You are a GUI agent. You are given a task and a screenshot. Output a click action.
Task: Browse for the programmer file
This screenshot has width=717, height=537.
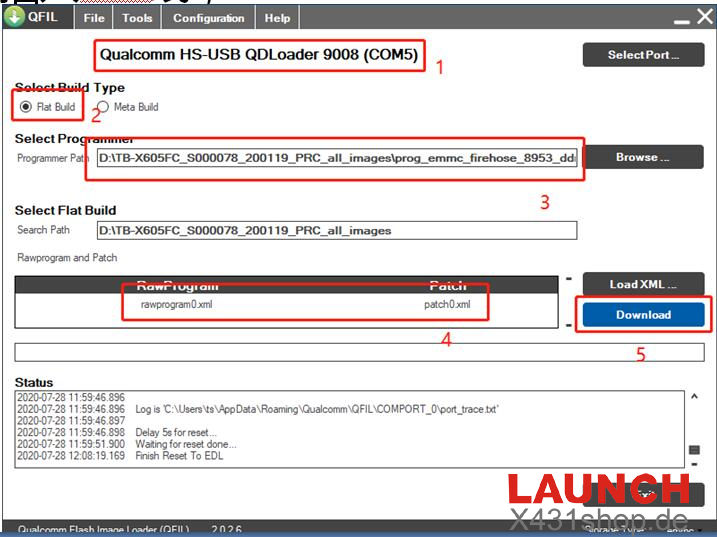point(643,157)
